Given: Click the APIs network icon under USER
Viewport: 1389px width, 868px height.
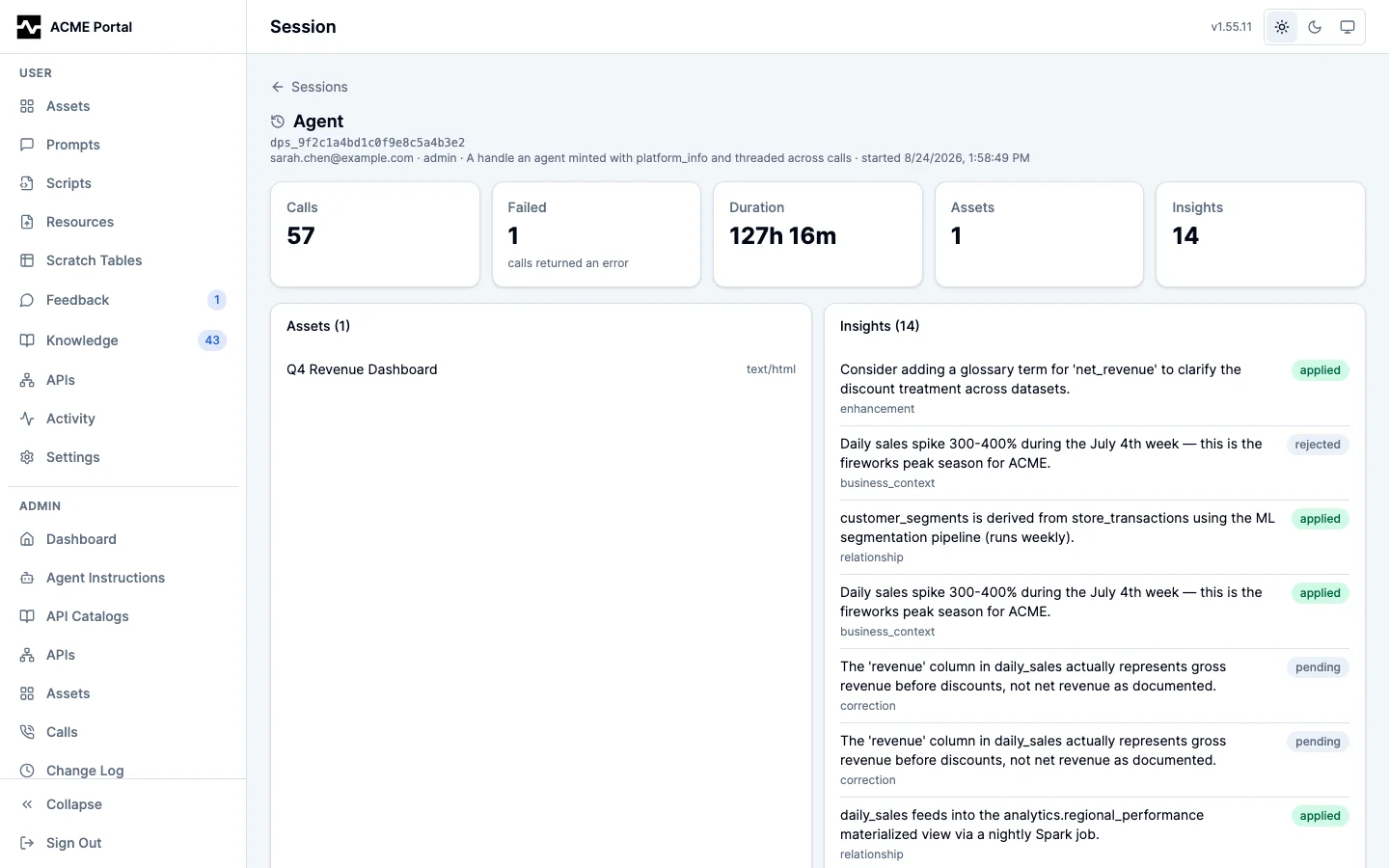Looking at the screenshot, I should point(27,380).
